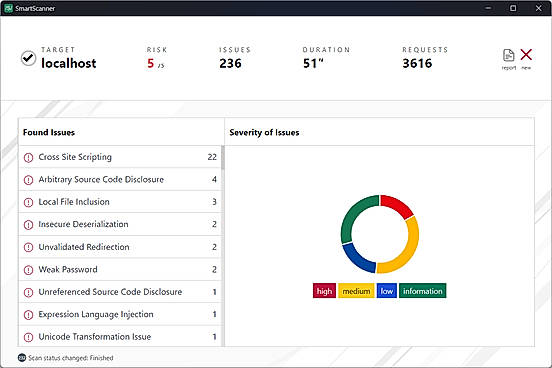Click the target verified checkmark icon
Image resolution: width=552 pixels, height=368 pixels.
tap(28, 58)
